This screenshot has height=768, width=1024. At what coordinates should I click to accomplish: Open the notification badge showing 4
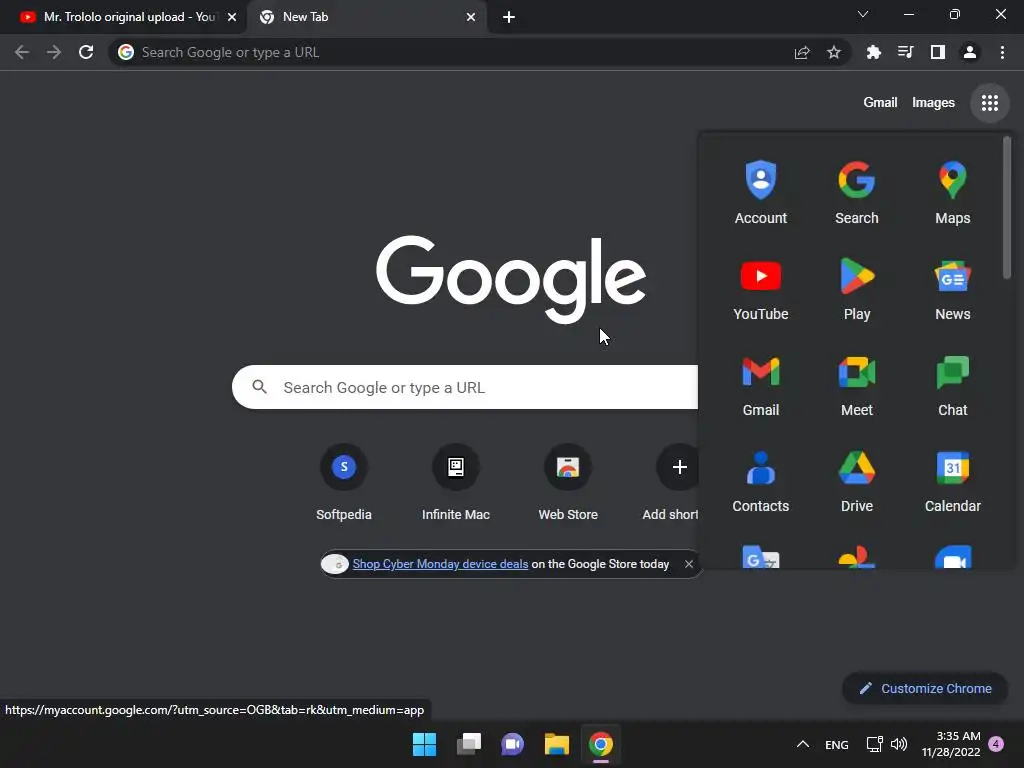point(995,744)
